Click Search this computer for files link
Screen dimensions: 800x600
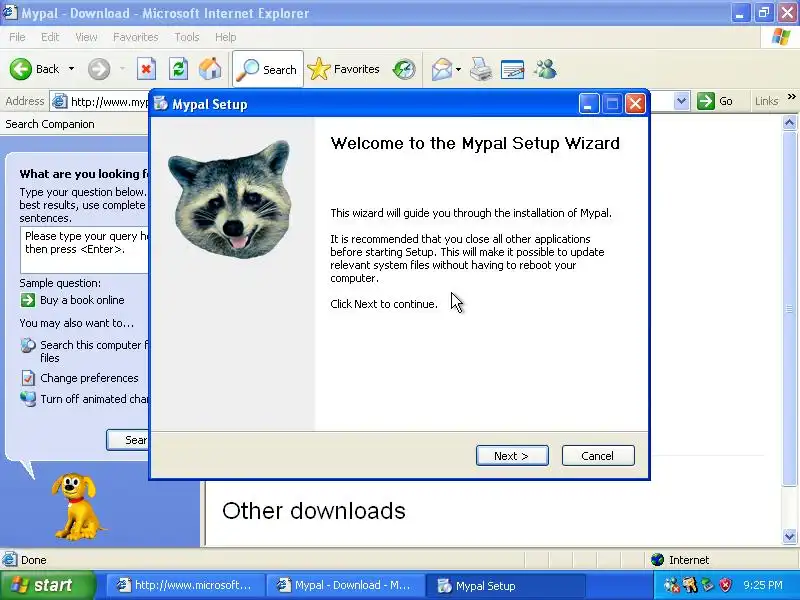point(94,352)
